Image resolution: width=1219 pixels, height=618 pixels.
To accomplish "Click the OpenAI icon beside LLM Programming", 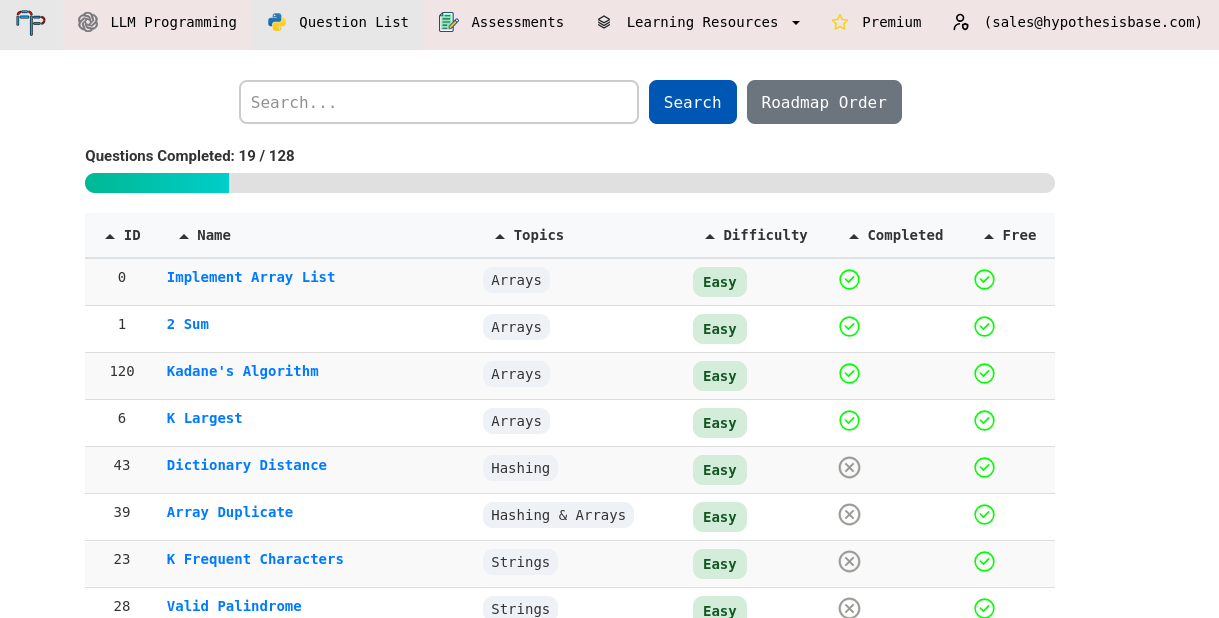I will click(x=88, y=22).
